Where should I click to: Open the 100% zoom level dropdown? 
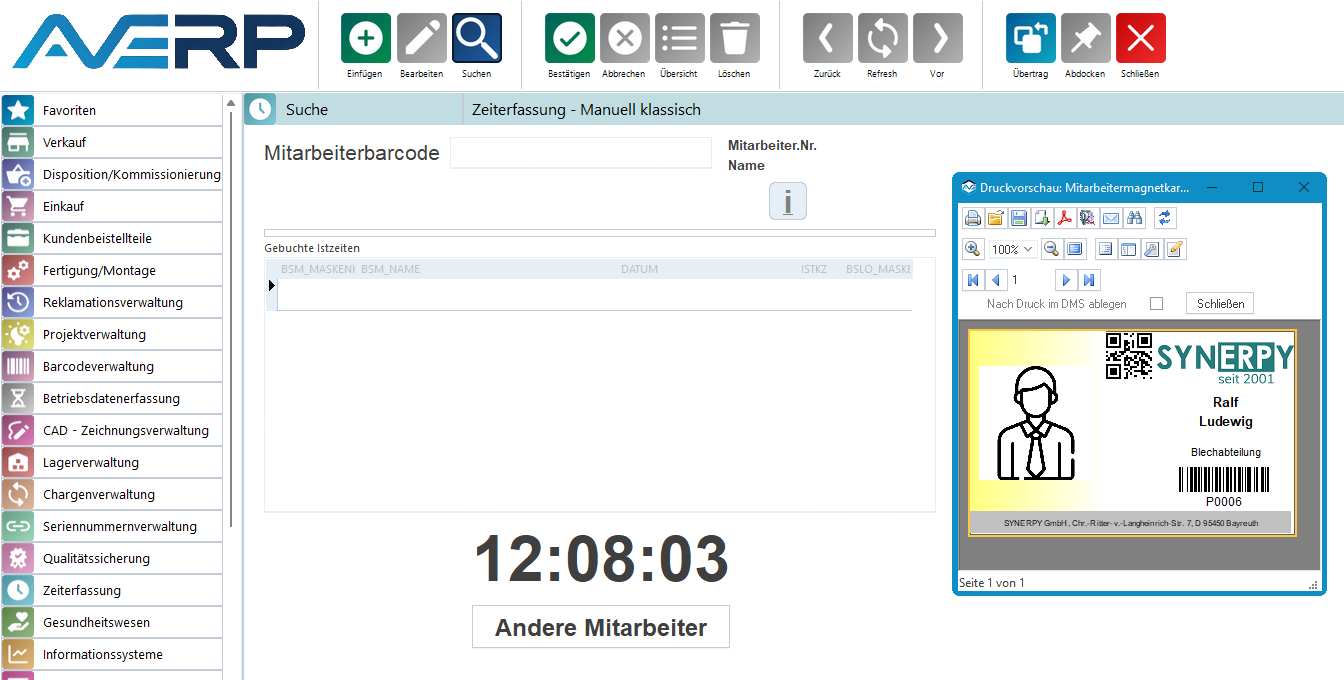1012,249
